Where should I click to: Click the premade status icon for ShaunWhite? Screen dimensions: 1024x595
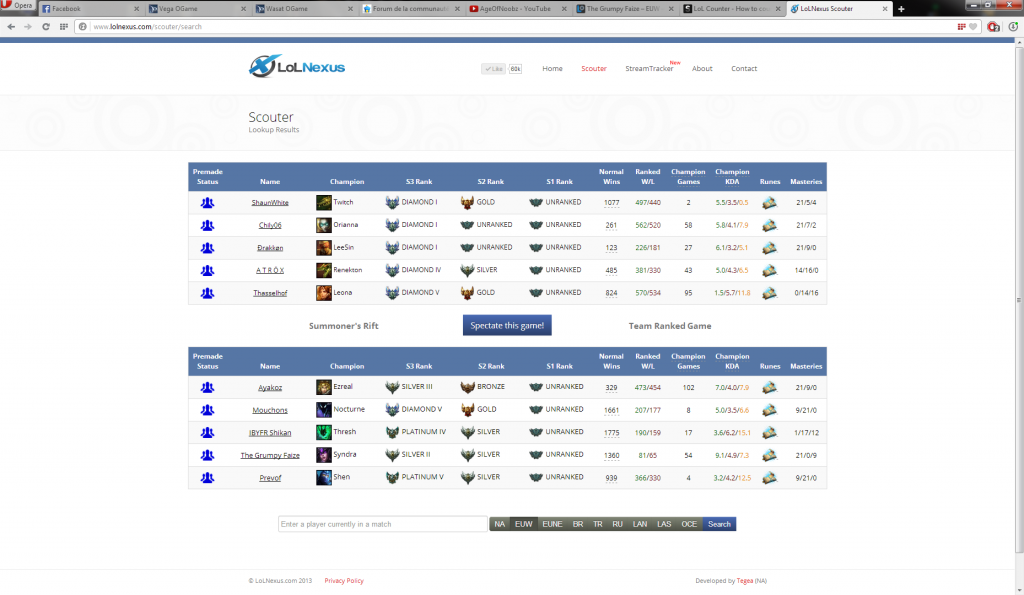point(207,202)
